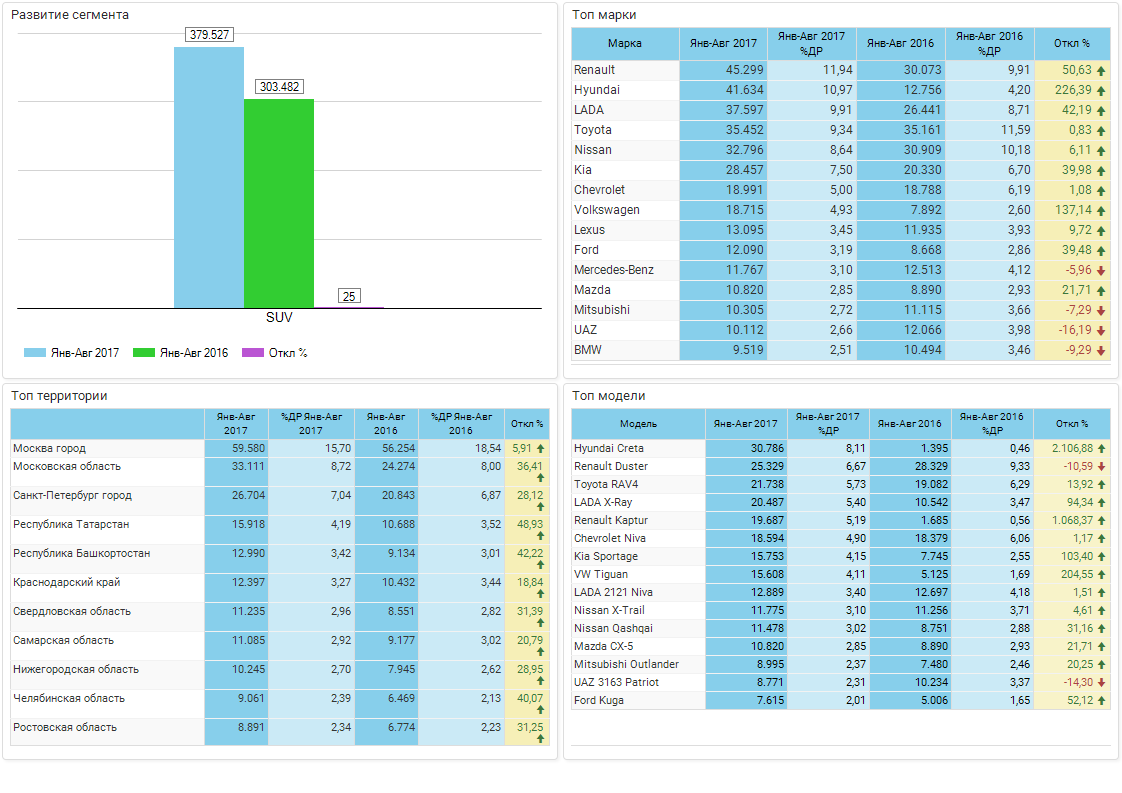
Task: Sort Топ марки by the Марка column header
Action: click(625, 44)
